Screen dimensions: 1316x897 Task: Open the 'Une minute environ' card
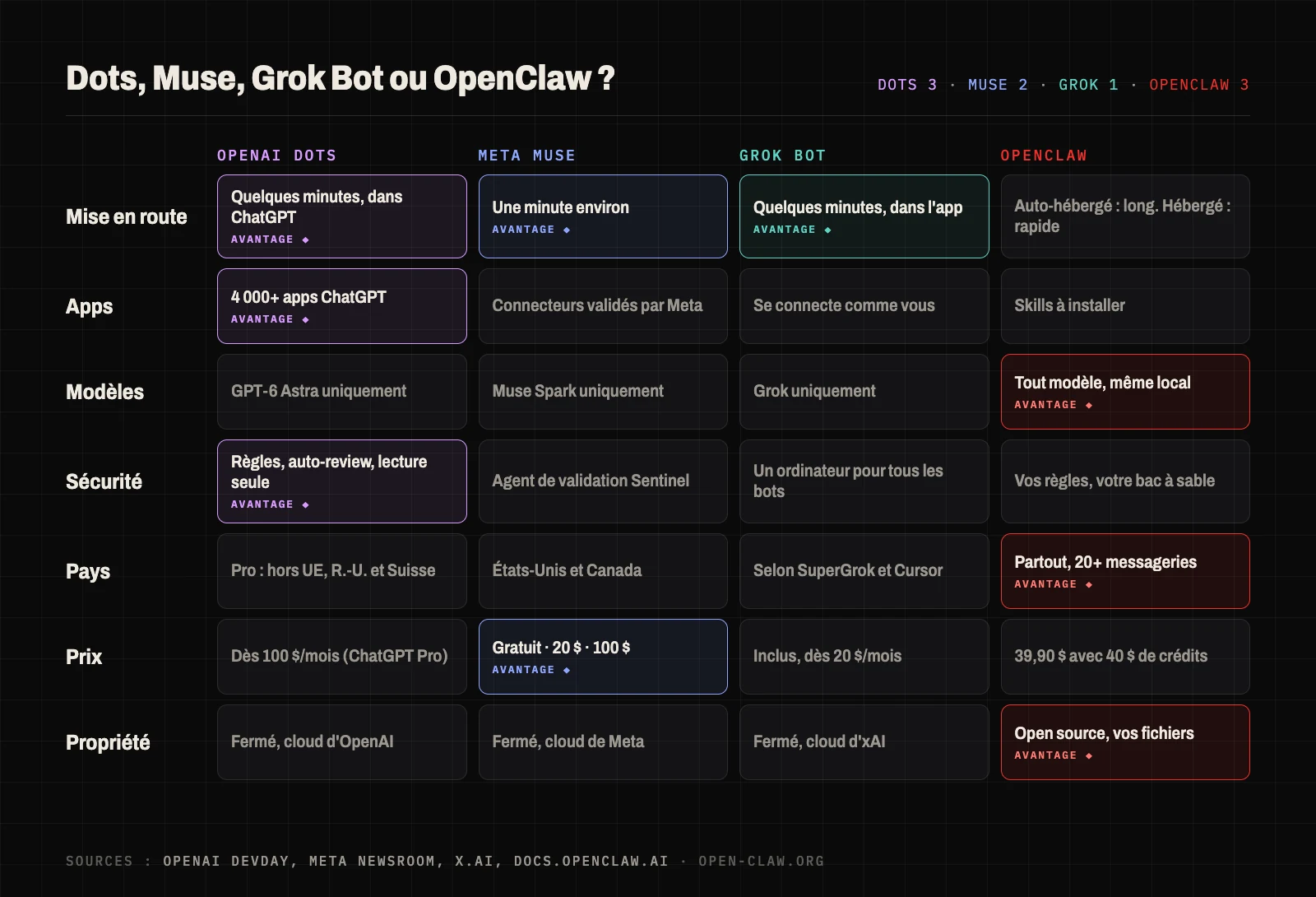(603, 216)
